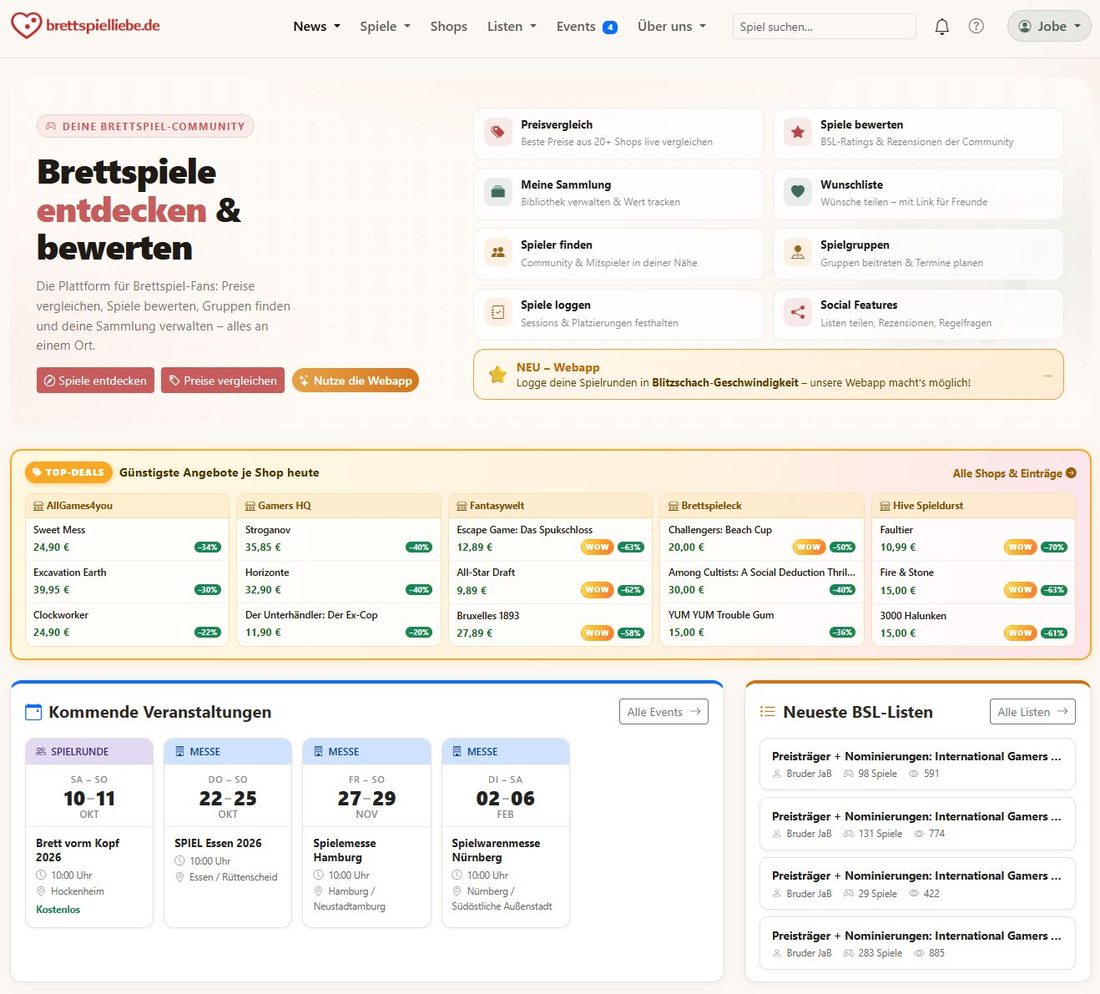Open the Spielwarenmesse Nürnberg event
The height and width of the screenshot is (994, 1100).
click(x=505, y=833)
